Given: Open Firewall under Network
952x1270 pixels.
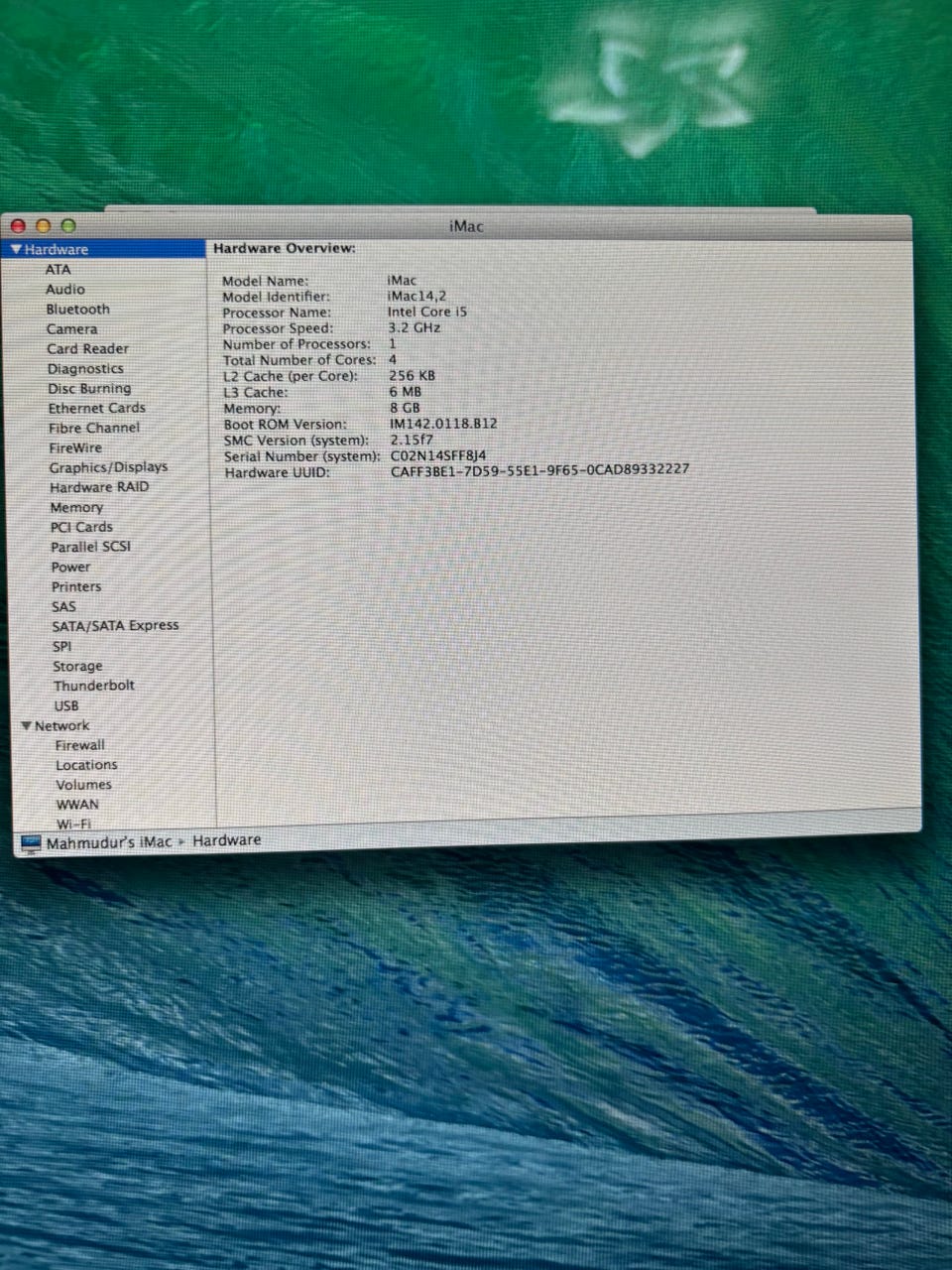Looking at the screenshot, I should pyautogui.click(x=79, y=745).
